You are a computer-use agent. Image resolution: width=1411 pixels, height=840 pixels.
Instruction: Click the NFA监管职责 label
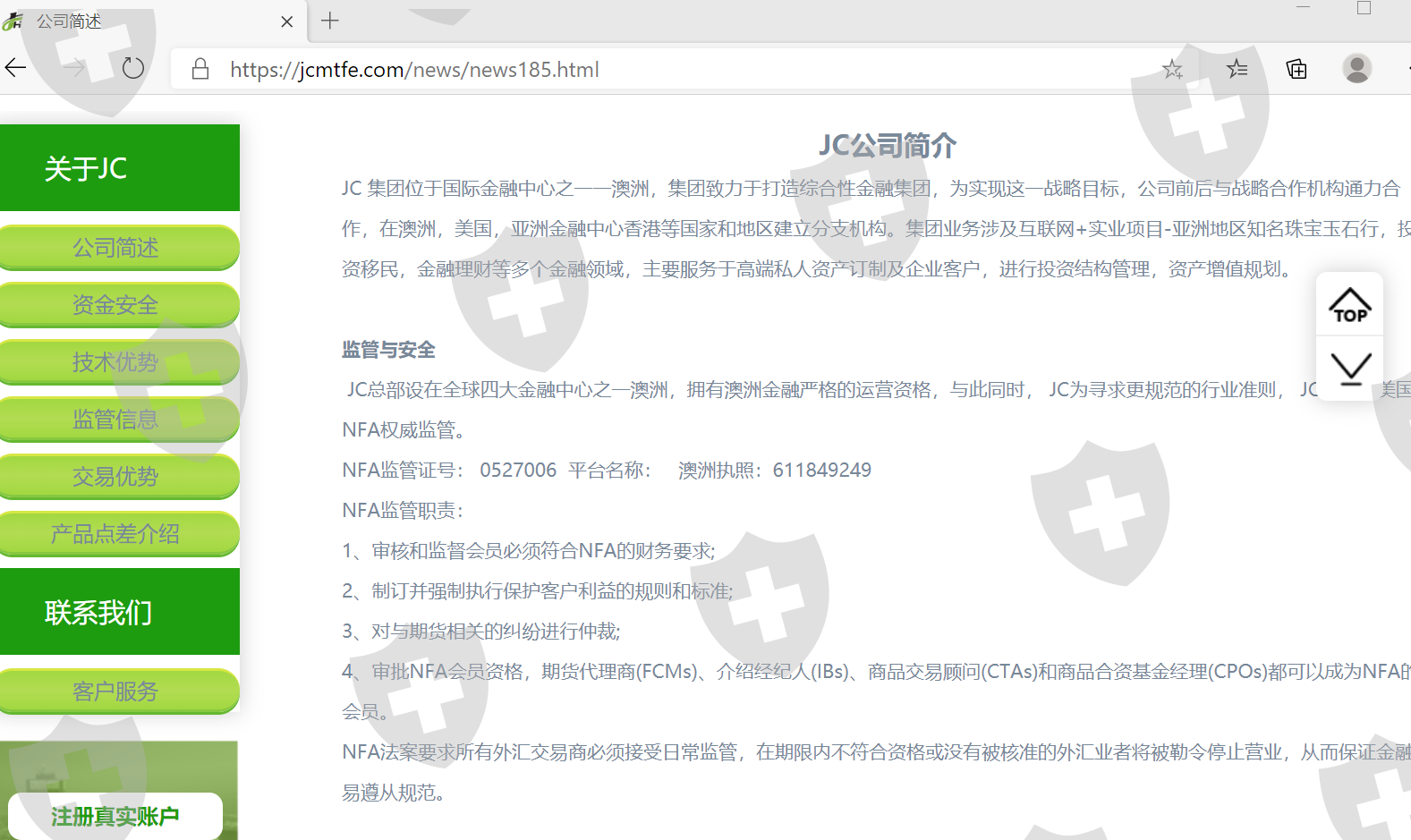403,511
